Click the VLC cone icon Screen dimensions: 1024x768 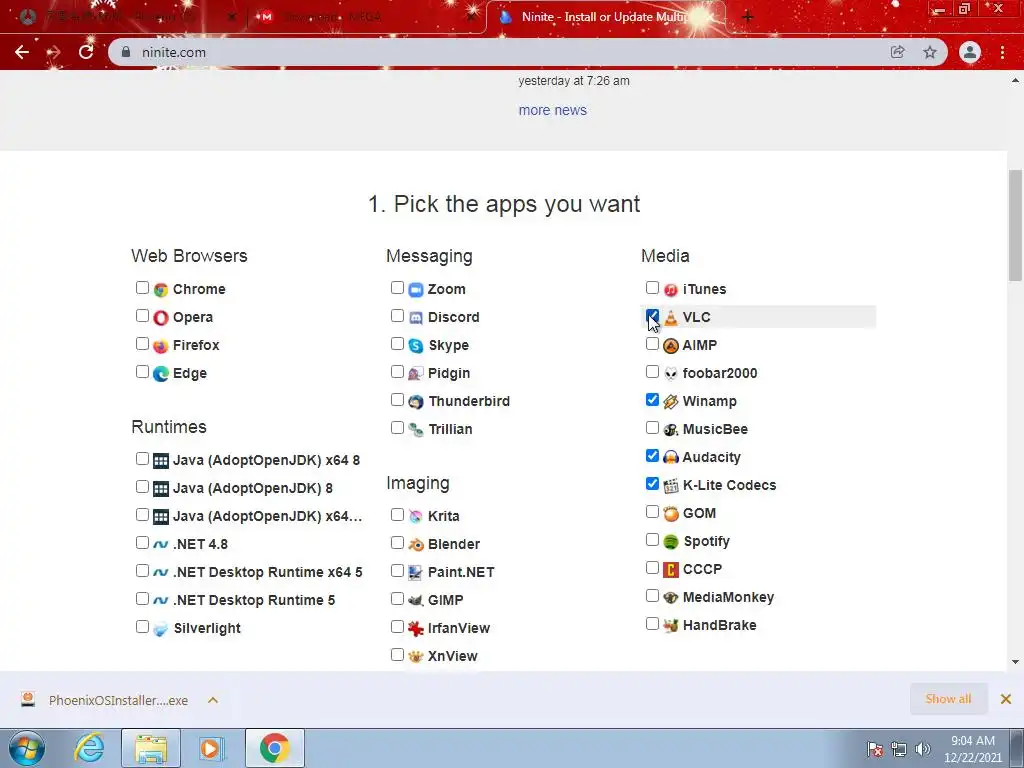(x=671, y=317)
